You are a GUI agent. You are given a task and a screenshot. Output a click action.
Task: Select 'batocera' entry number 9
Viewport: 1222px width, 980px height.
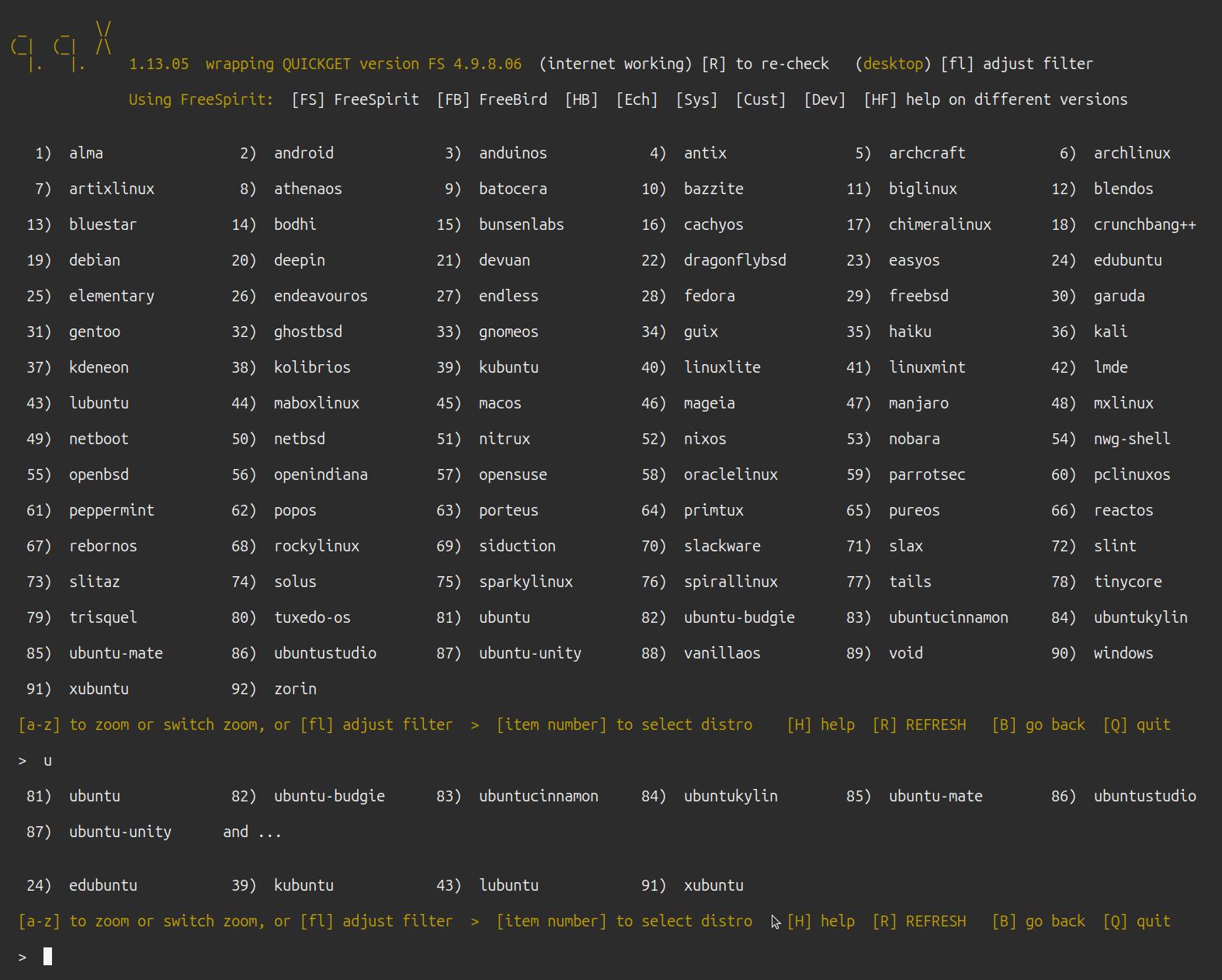512,189
